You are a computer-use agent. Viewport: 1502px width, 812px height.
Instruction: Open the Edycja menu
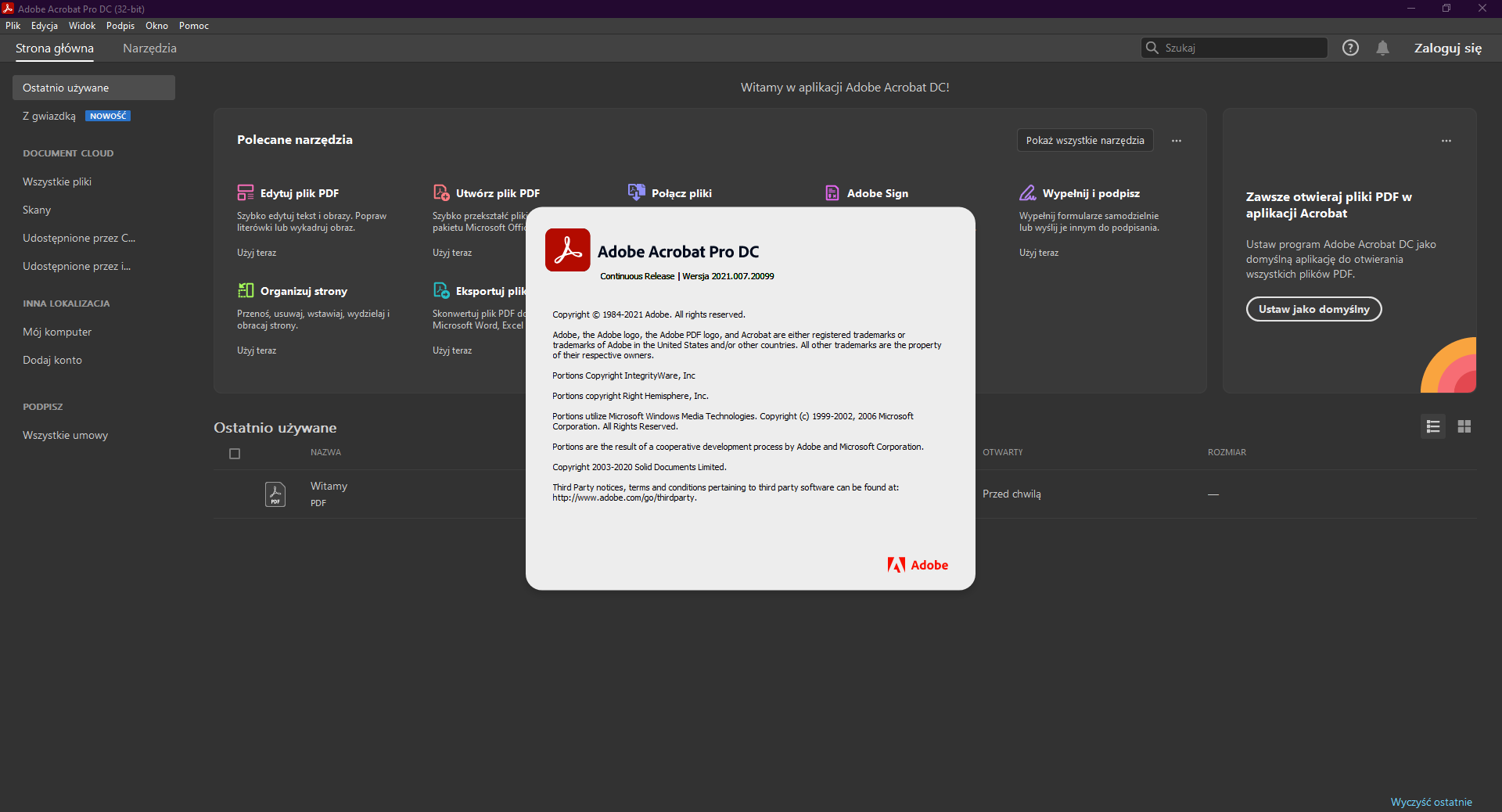(45, 26)
